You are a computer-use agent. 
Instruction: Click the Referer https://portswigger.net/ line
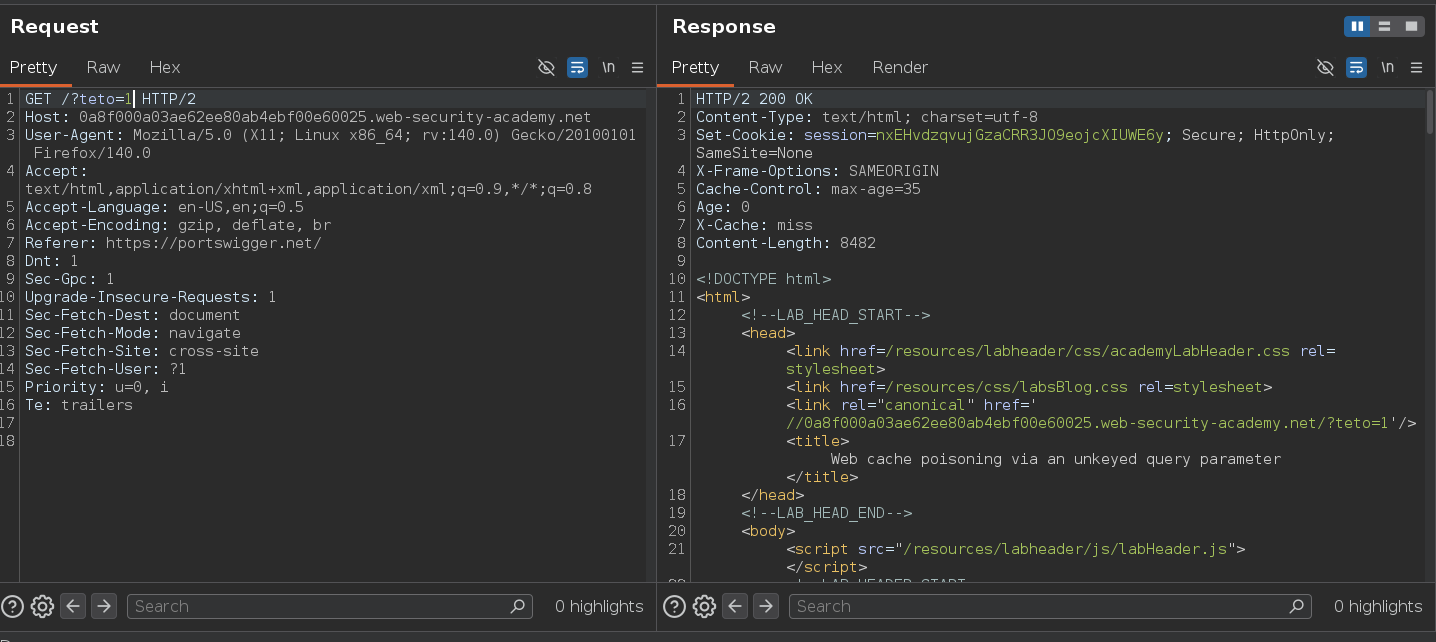click(173, 243)
